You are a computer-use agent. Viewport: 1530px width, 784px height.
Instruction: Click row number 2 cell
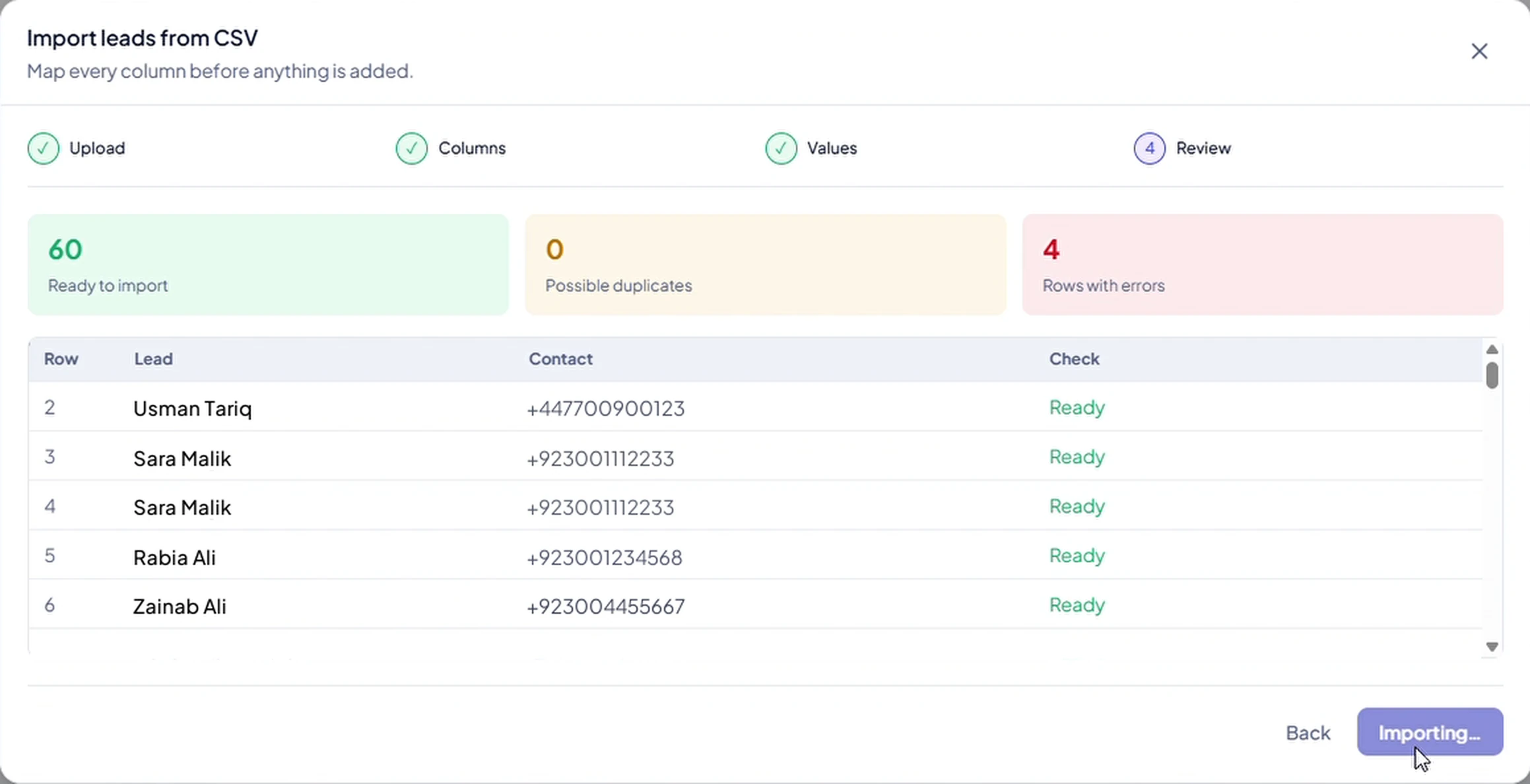click(50, 408)
